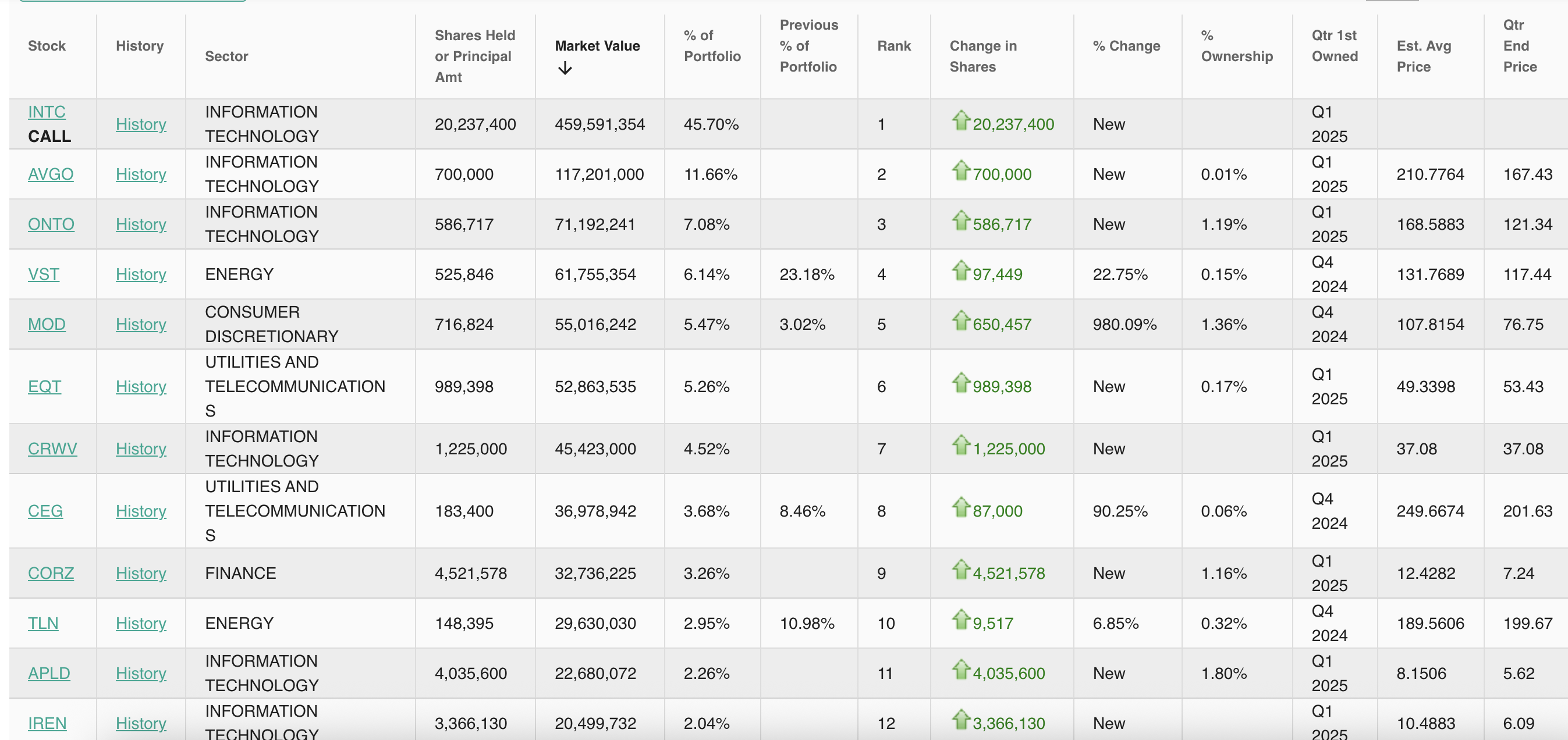Sort table by Rank column header

click(x=893, y=45)
